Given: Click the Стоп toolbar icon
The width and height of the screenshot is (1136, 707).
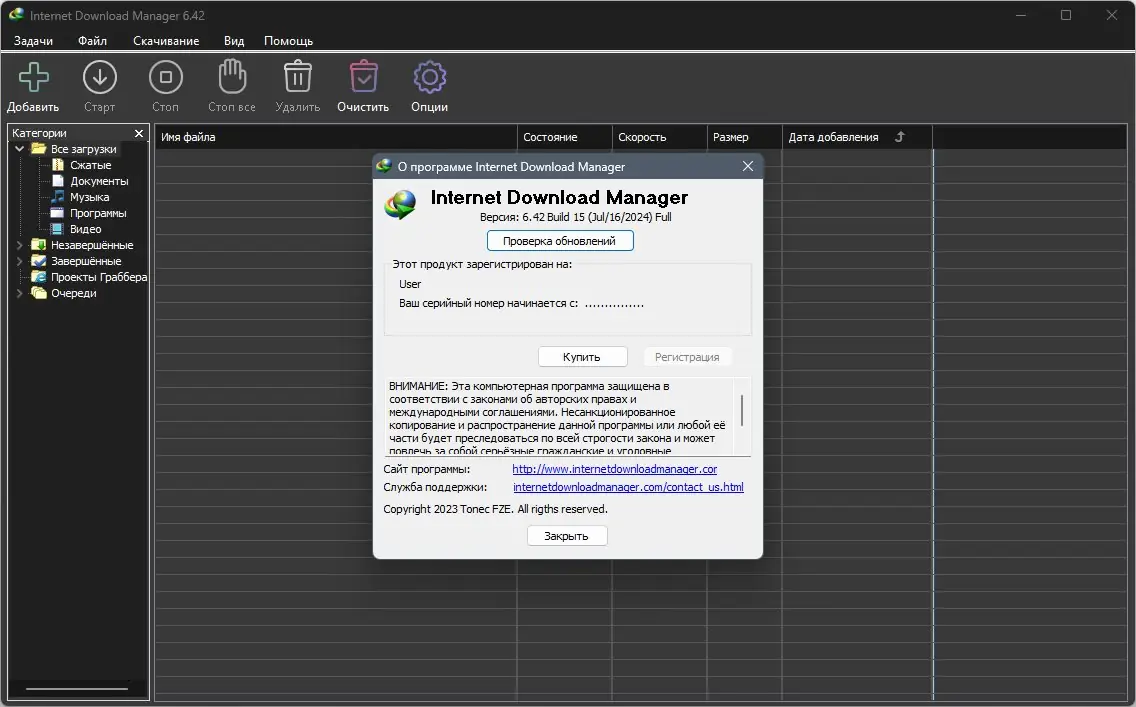Looking at the screenshot, I should pos(165,77).
